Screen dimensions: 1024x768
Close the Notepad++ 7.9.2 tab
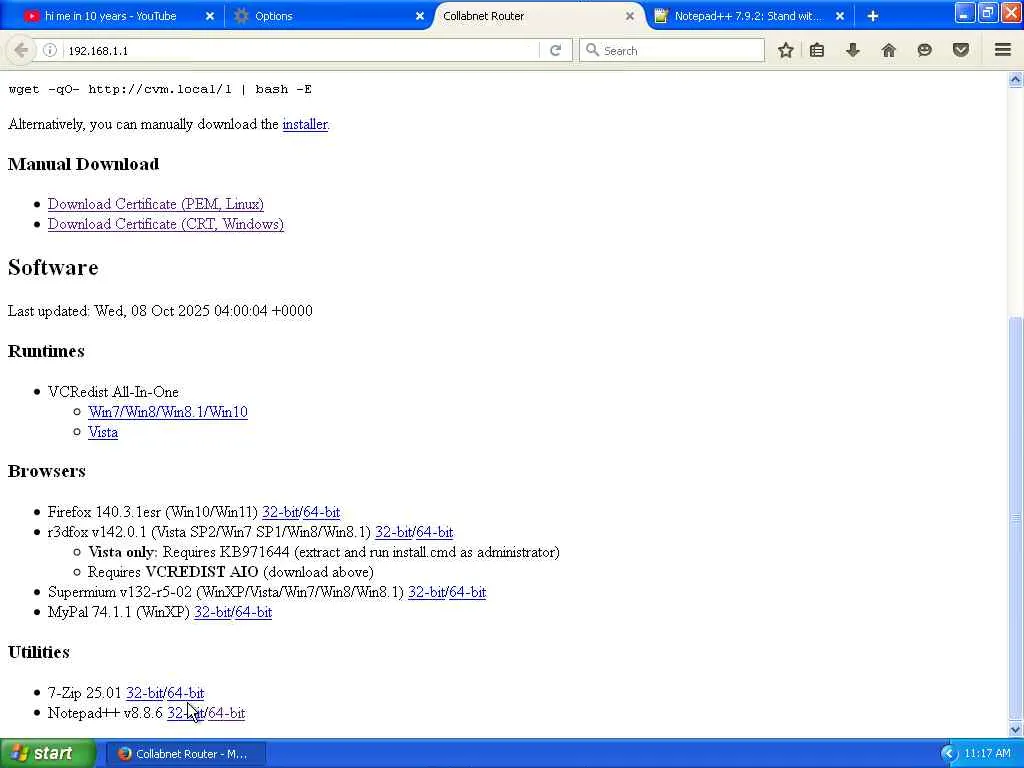[840, 16]
